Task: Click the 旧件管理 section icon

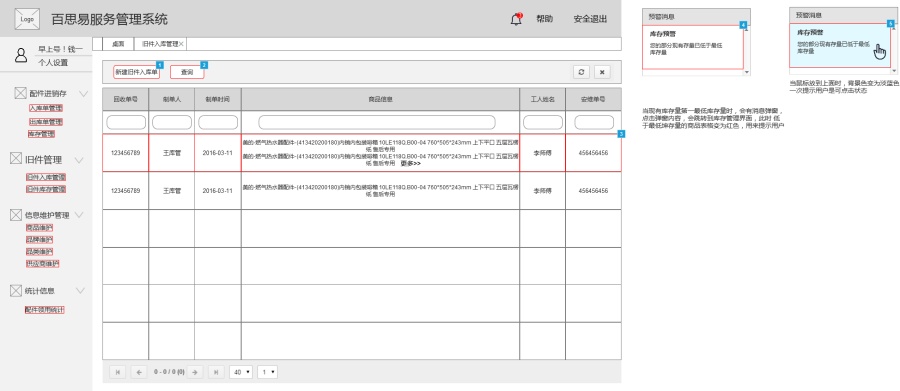Action: (16, 159)
